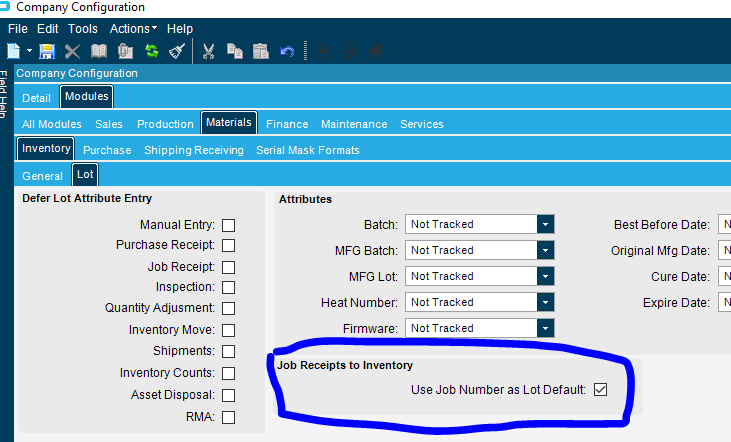Tick the Inspection checkbox
The height and width of the screenshot is (442, 731).
point(228,287)
